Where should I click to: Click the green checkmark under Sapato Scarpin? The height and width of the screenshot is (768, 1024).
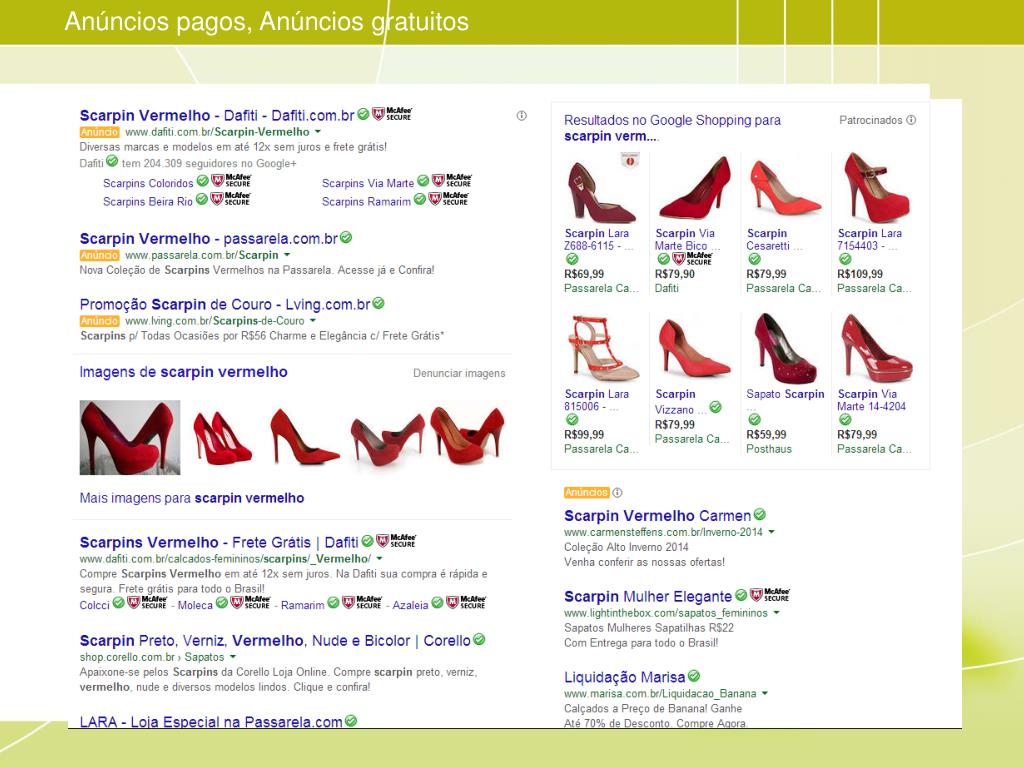[754, 419]
